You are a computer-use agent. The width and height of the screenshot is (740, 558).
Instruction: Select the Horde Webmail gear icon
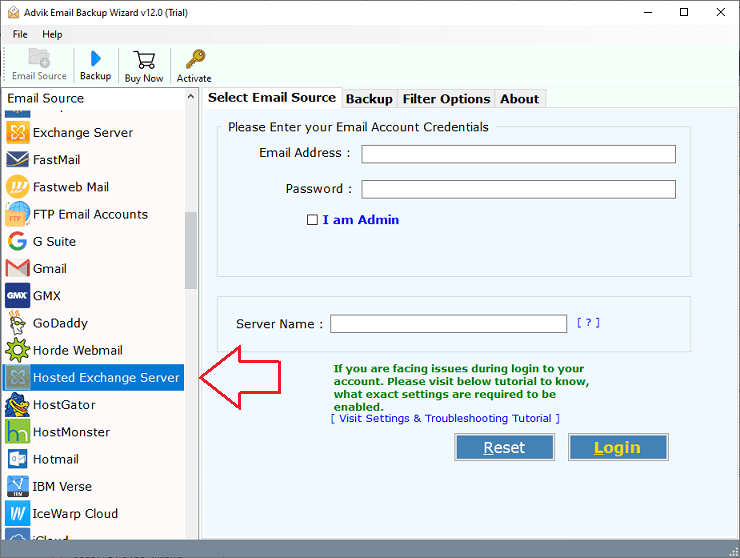[18, 350]
